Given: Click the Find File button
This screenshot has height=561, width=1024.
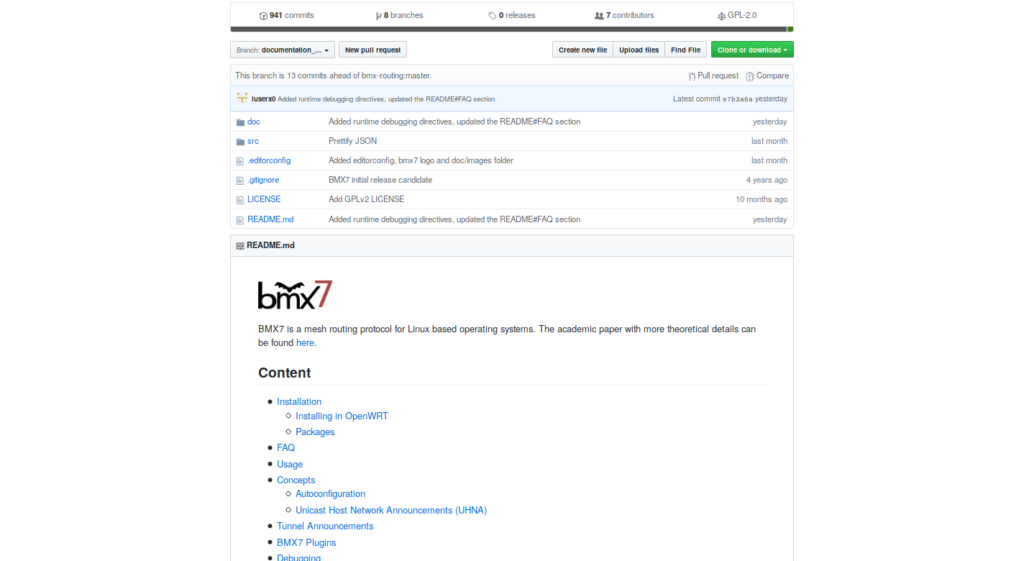Looking at the screenshot, I should click(685, 50).
